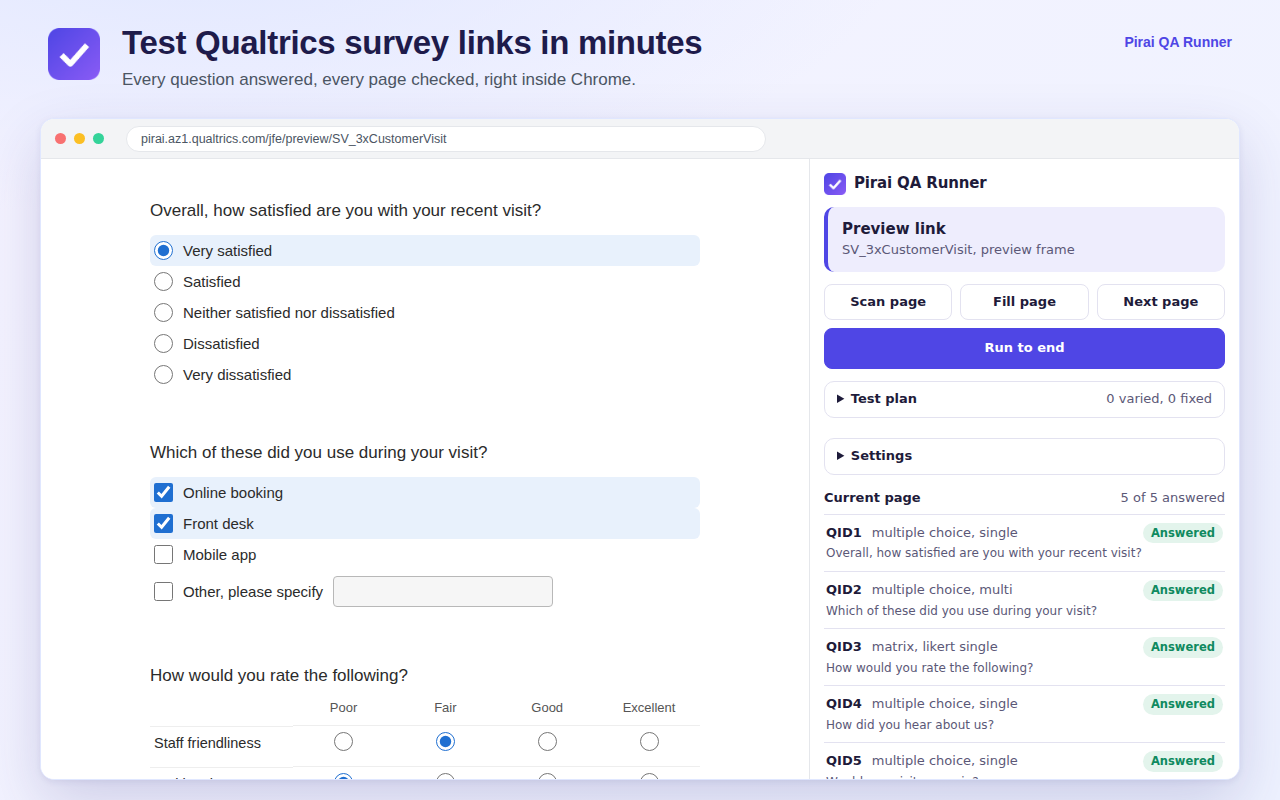Select Poor for Staff friendliness
Image resolution: width=1280 pixels, height=800 pixels.
[x=344, y=742]
